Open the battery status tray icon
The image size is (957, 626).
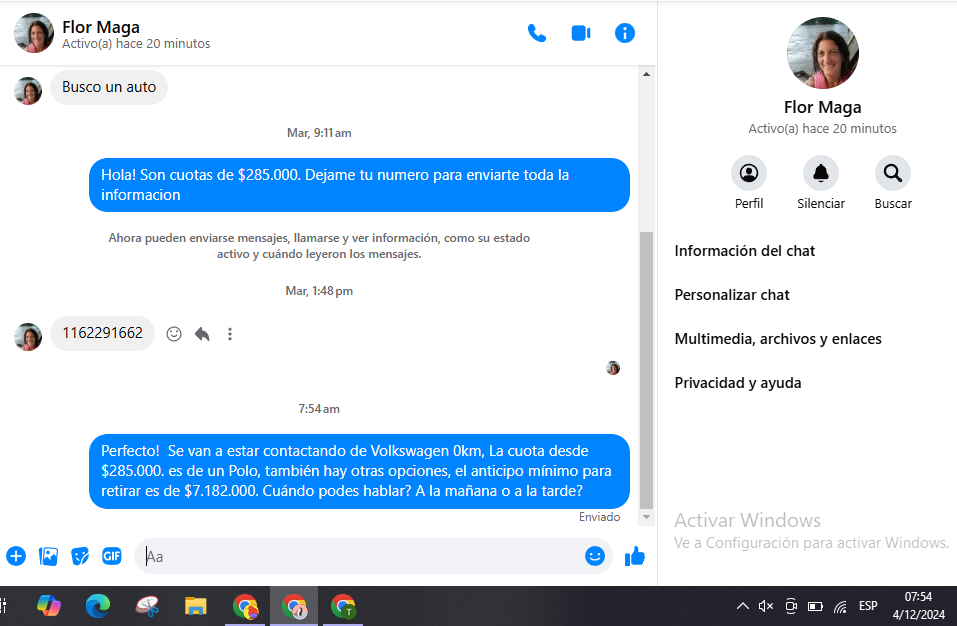[x=815, y=606]
